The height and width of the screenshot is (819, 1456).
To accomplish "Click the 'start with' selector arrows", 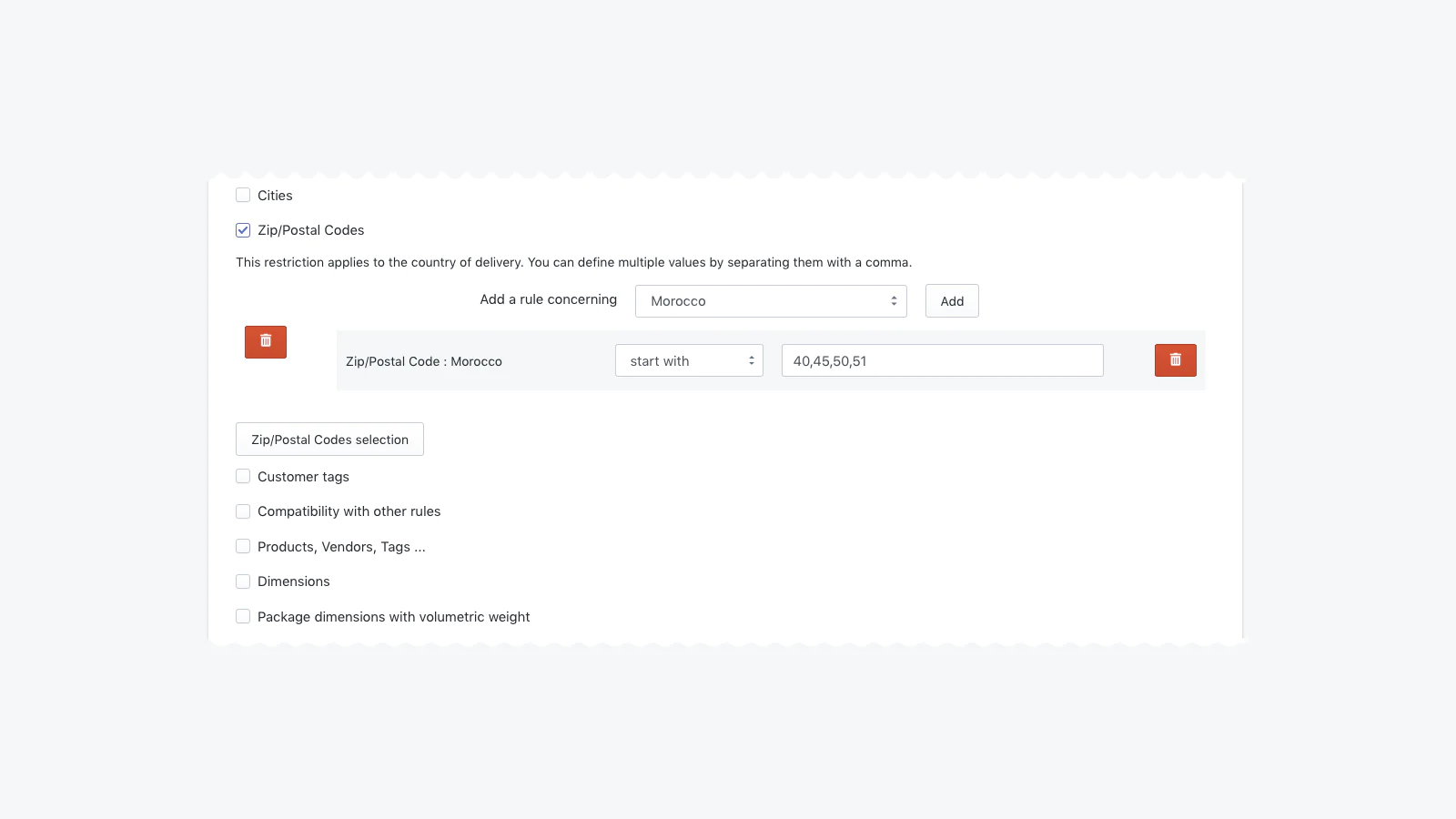I will (752, 360).
